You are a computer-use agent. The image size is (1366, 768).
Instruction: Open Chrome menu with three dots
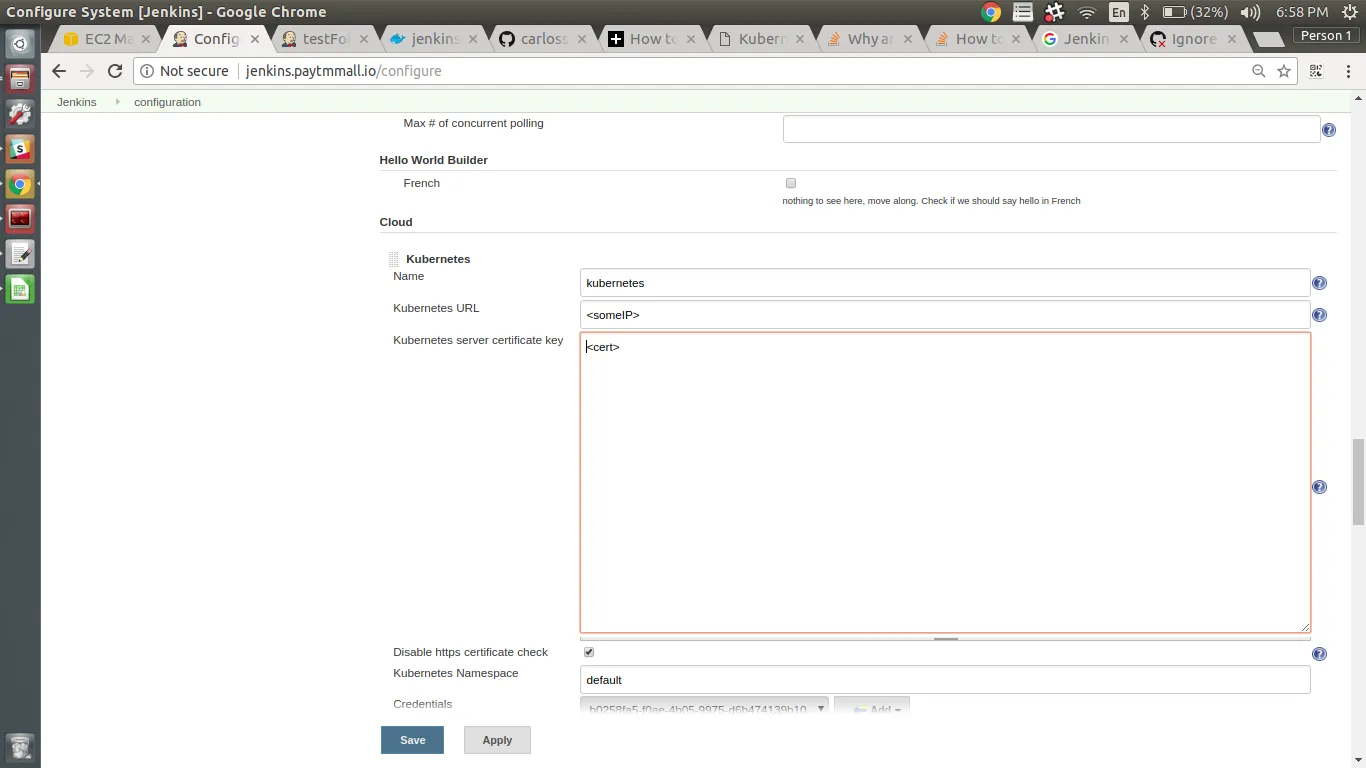pos(1346,71)
